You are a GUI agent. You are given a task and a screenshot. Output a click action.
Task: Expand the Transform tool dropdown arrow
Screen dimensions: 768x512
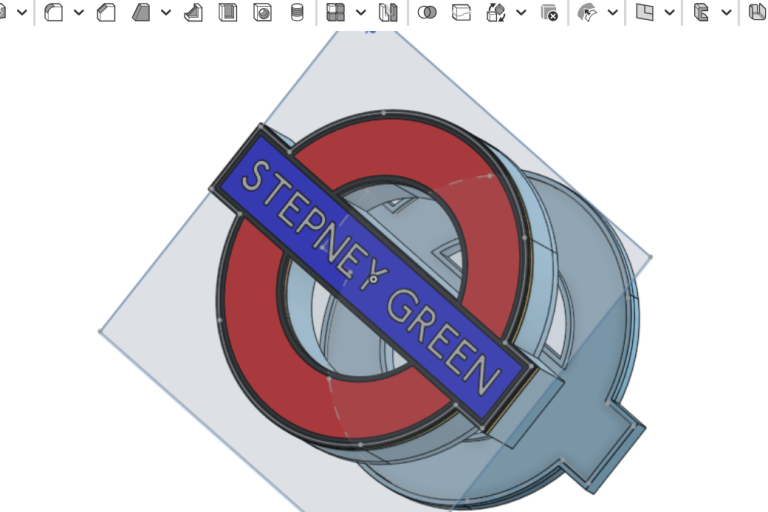tap(521, 13)
